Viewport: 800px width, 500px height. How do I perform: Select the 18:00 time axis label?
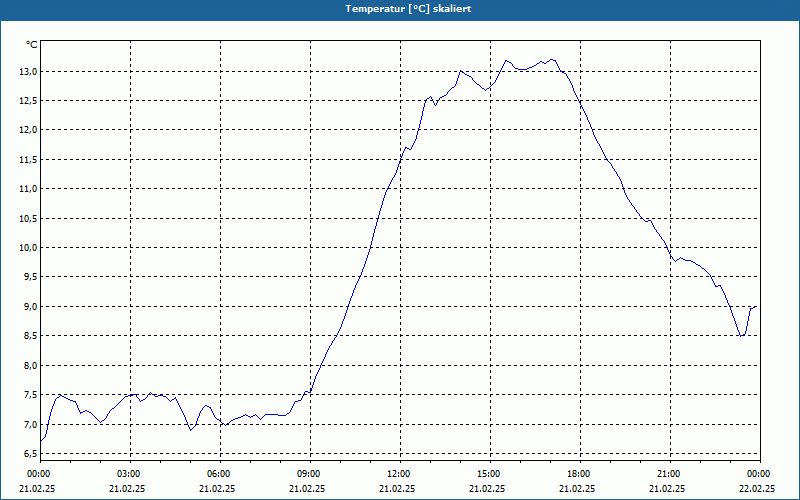pyautogui.click(x=580, y=474)
